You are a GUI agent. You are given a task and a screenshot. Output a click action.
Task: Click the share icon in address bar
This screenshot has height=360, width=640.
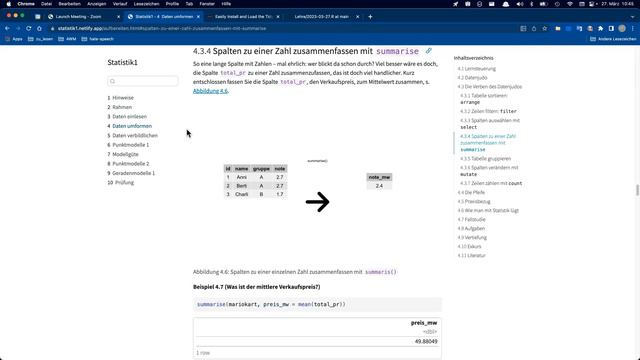pos(534,29)
